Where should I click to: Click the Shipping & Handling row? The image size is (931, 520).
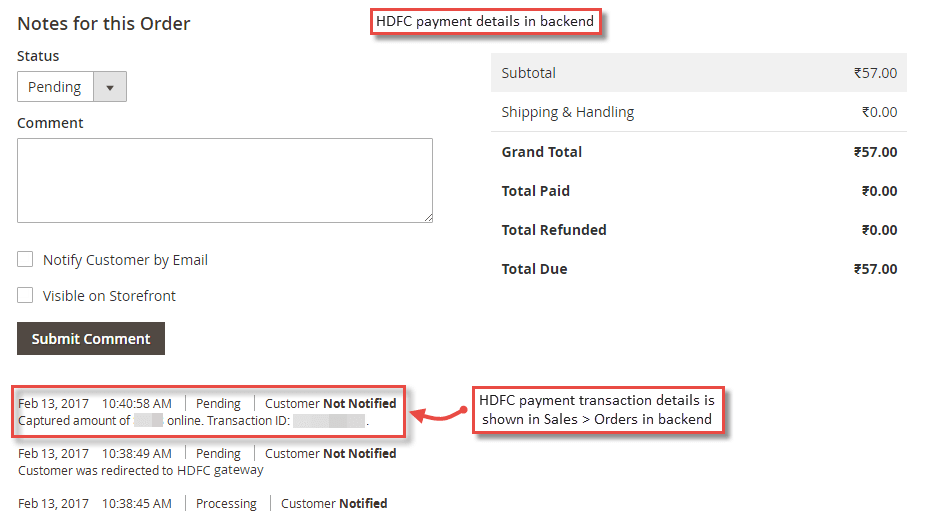[698, 112]
